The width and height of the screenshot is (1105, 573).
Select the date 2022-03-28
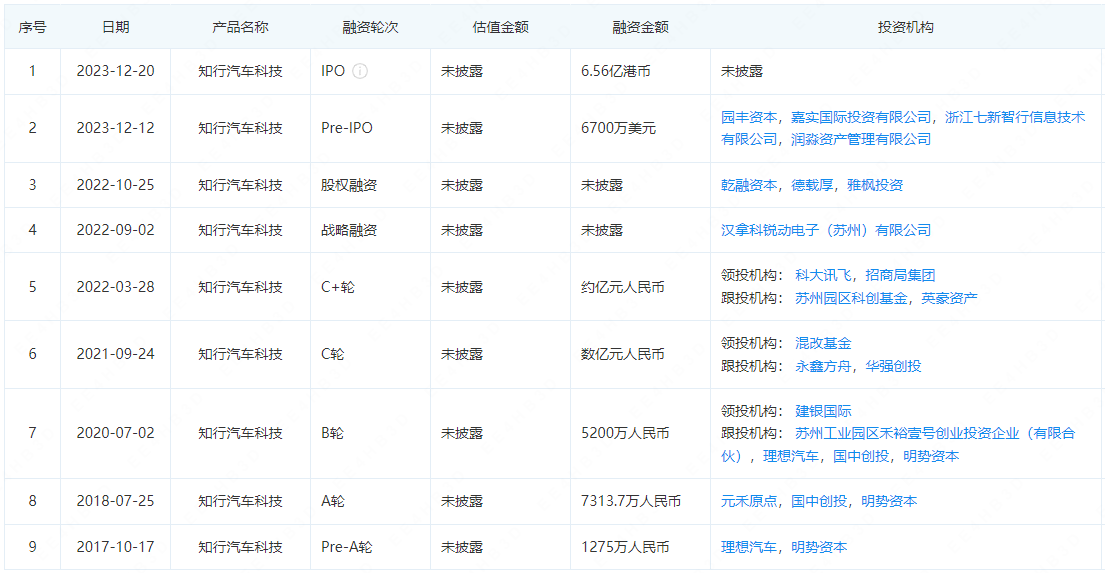[116, 287]
